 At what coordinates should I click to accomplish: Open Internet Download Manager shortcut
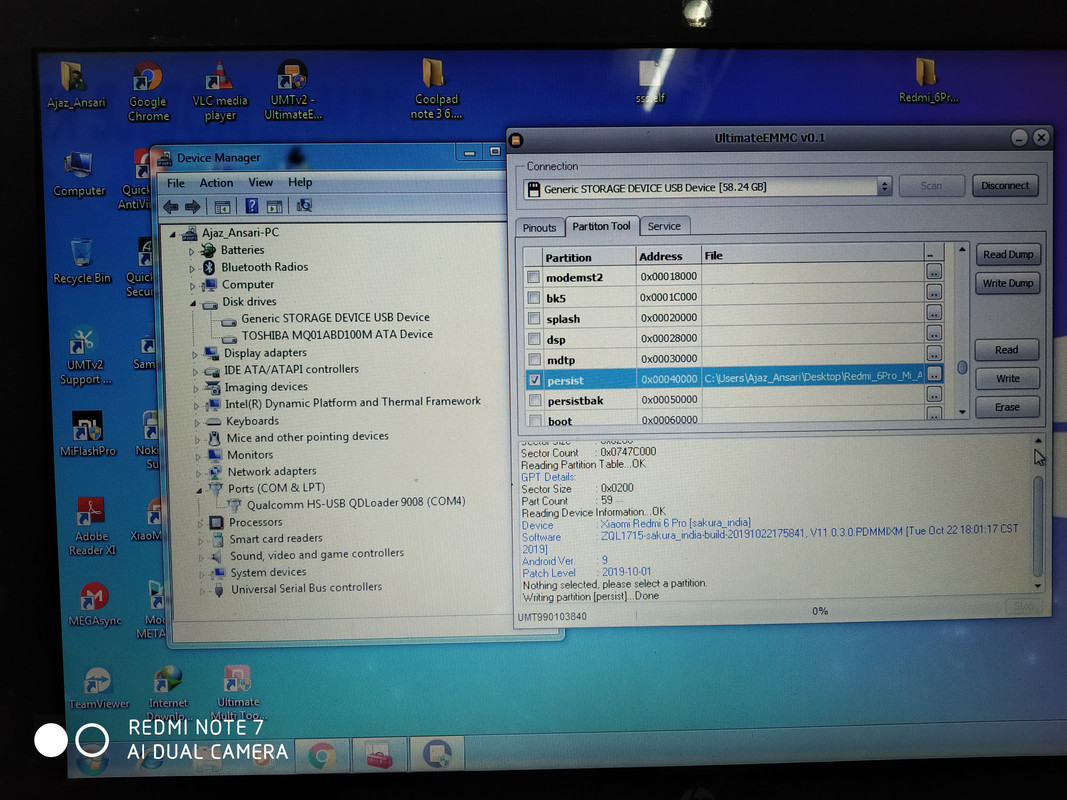click(x=168, y=693)
